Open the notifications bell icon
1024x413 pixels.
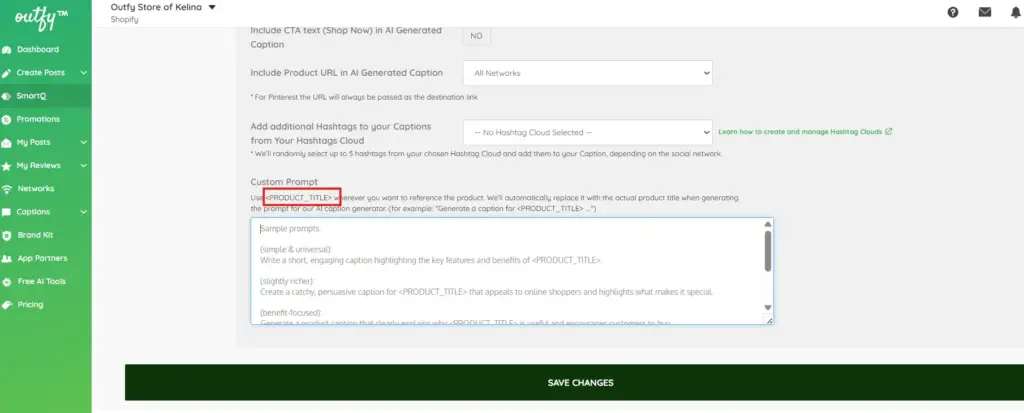pos(1016,12)
